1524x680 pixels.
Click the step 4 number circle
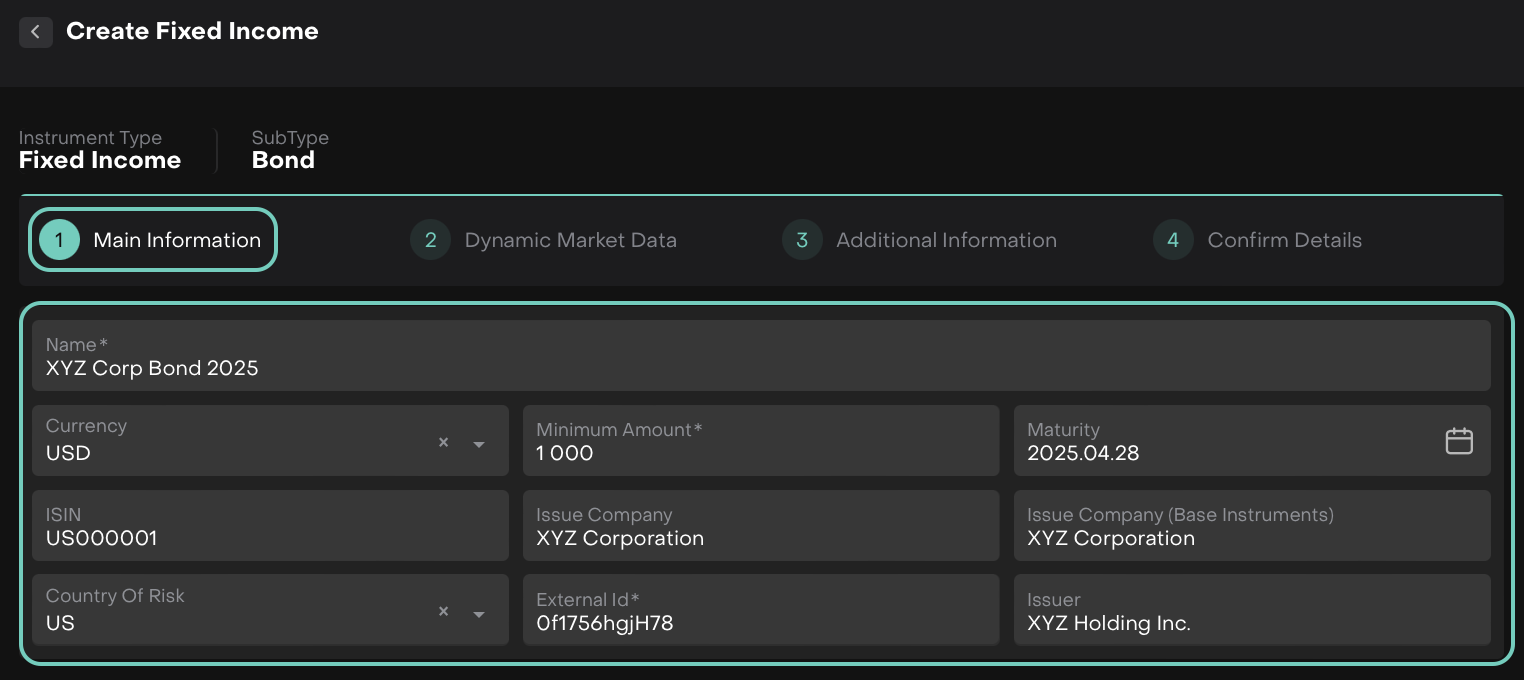point(1173,240)
